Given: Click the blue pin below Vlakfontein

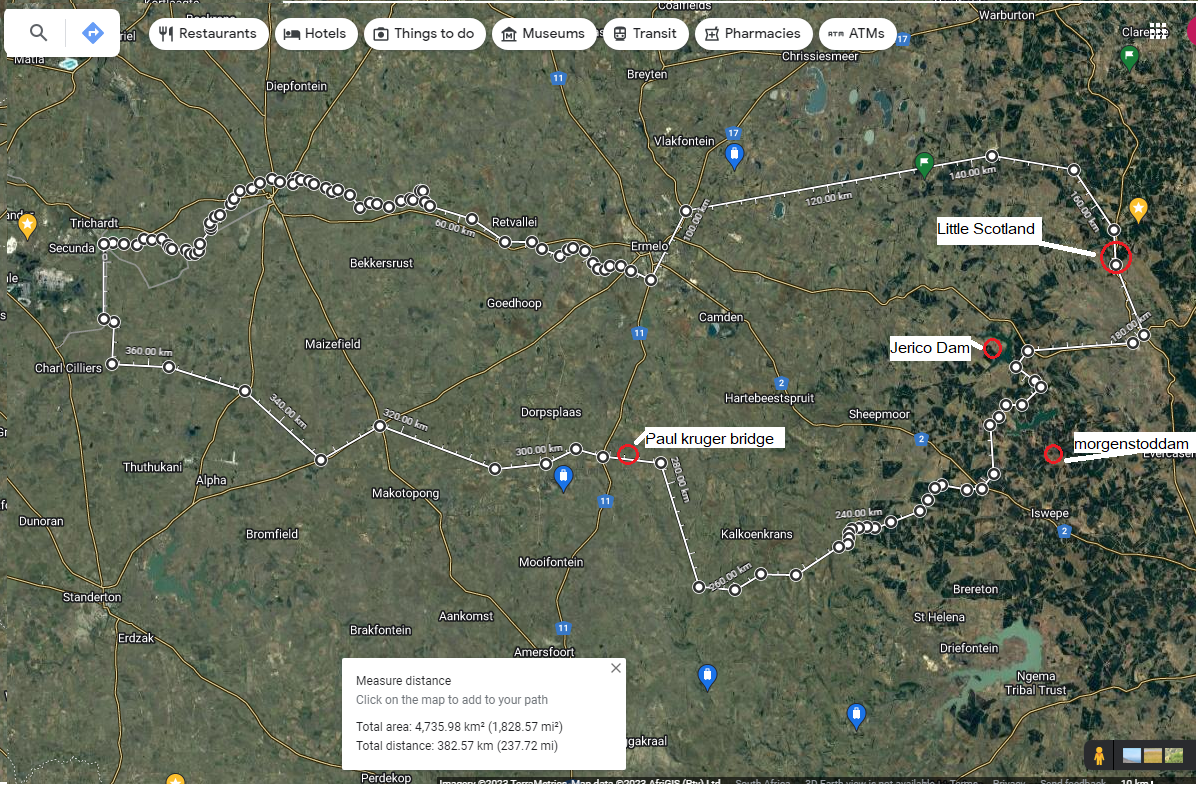Looking at the screenshot, I should (734, 157).
